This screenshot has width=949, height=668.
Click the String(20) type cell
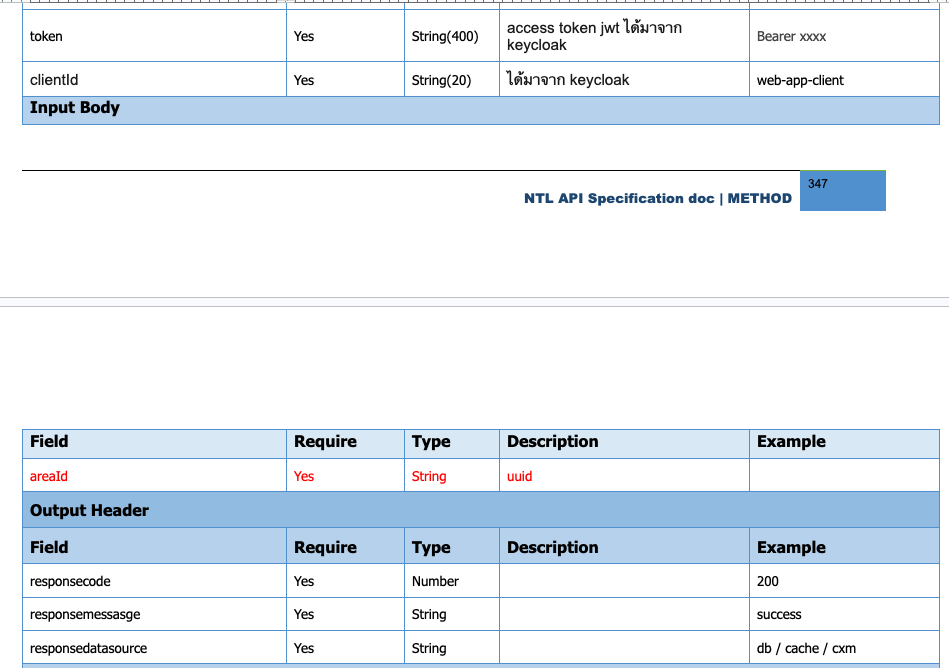441,80
